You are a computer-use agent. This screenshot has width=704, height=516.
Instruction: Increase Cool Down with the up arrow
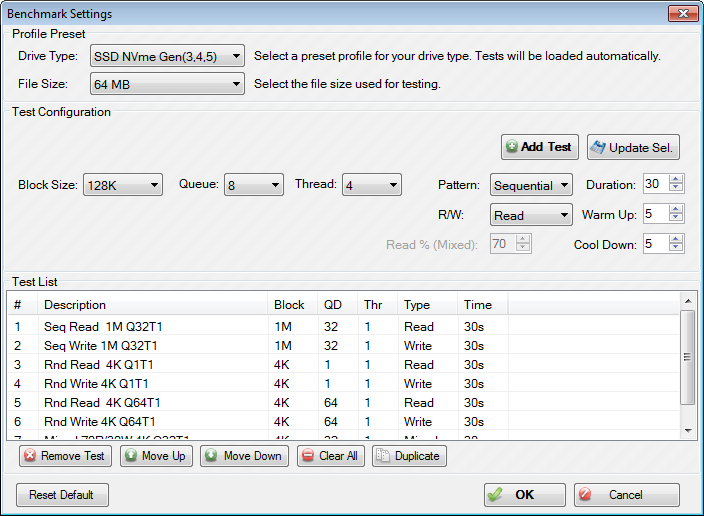tap(676, 239)
